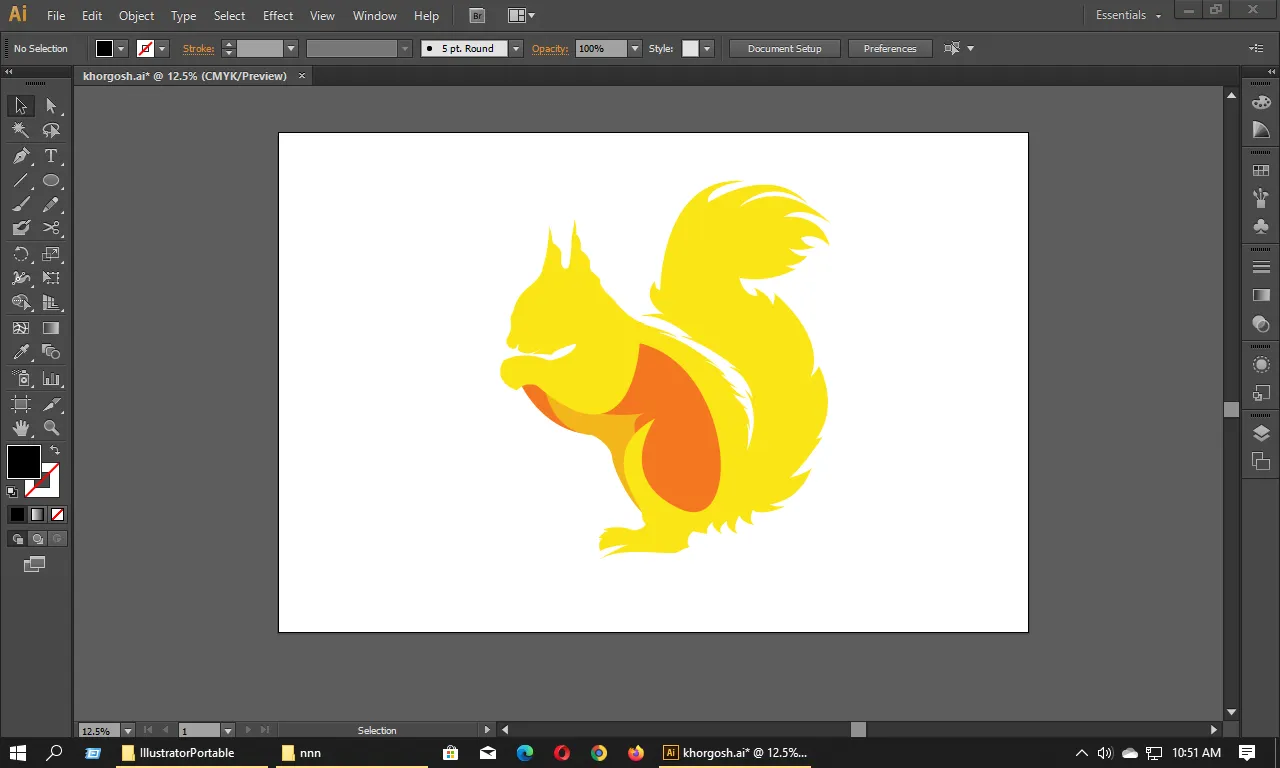Viewport: 1280px width, 768px height.
Task: Select the Paintbrush tool
Action: click(x=21, y=205)
